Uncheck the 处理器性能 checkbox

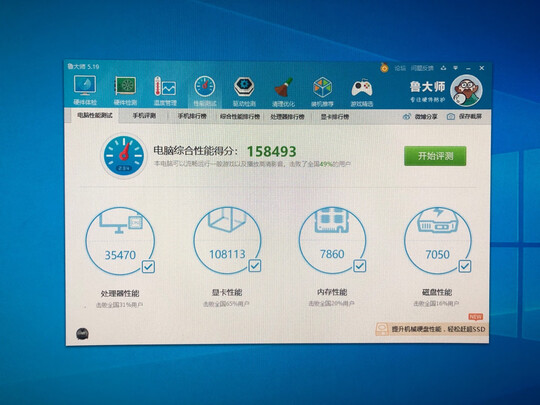tap(148, 267)
